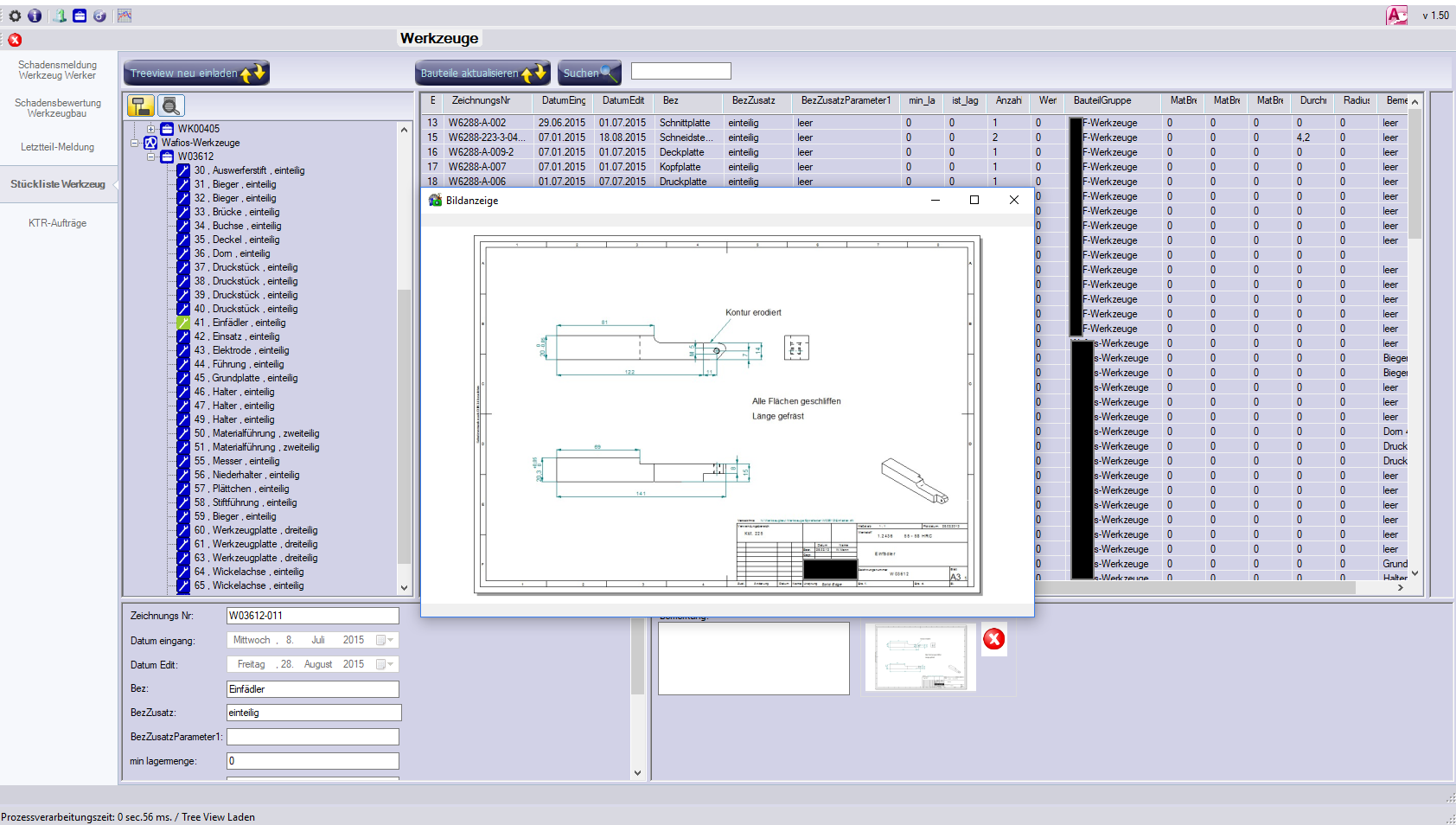This screenshot has width=1456, height=825.
Task: Click the Treeview neu einladen button
Action: pos(196,74)
